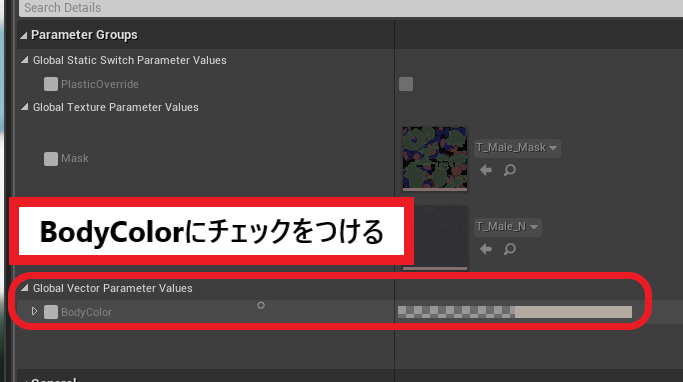The height and width of the screenshot is (382, 683).
Task: Browse to T_Male_Mask in Content Browser
Action: tap(510, 170)
